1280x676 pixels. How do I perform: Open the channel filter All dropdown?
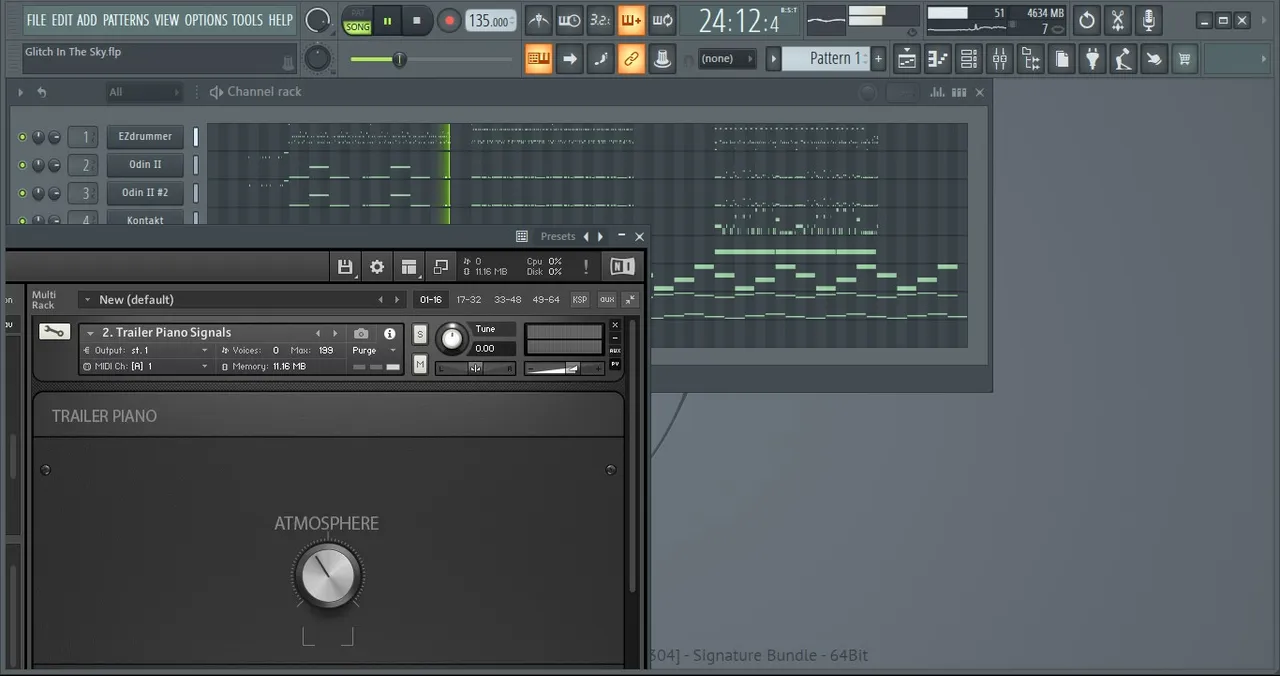pos(145,92)
